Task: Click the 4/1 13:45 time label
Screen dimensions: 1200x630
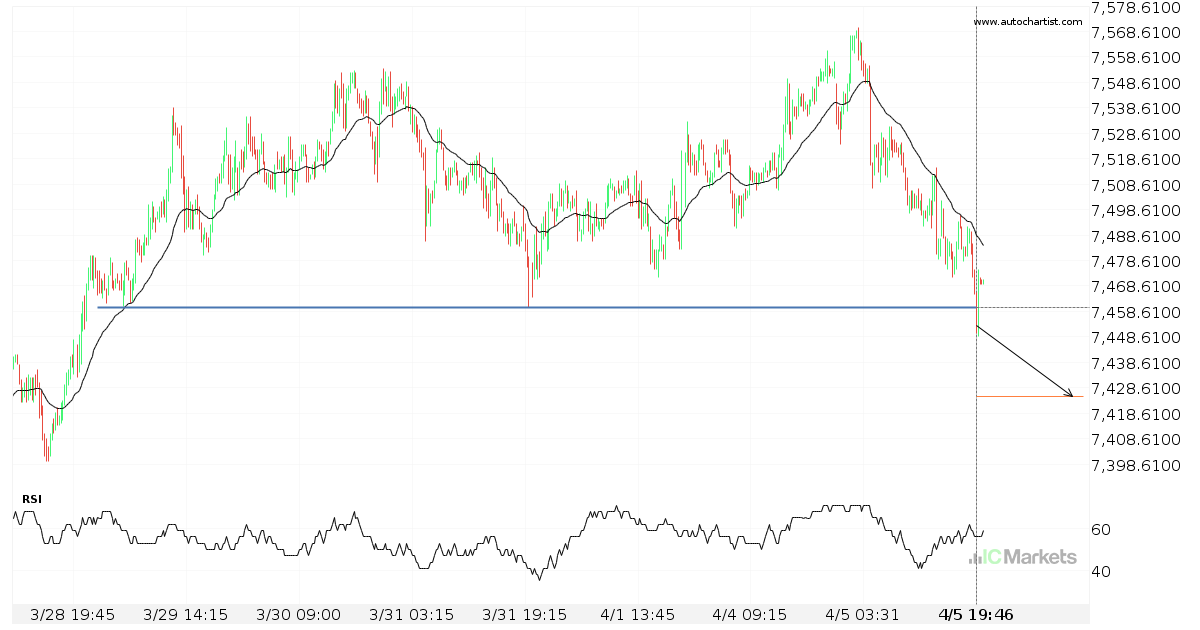Action: [637, 614]
